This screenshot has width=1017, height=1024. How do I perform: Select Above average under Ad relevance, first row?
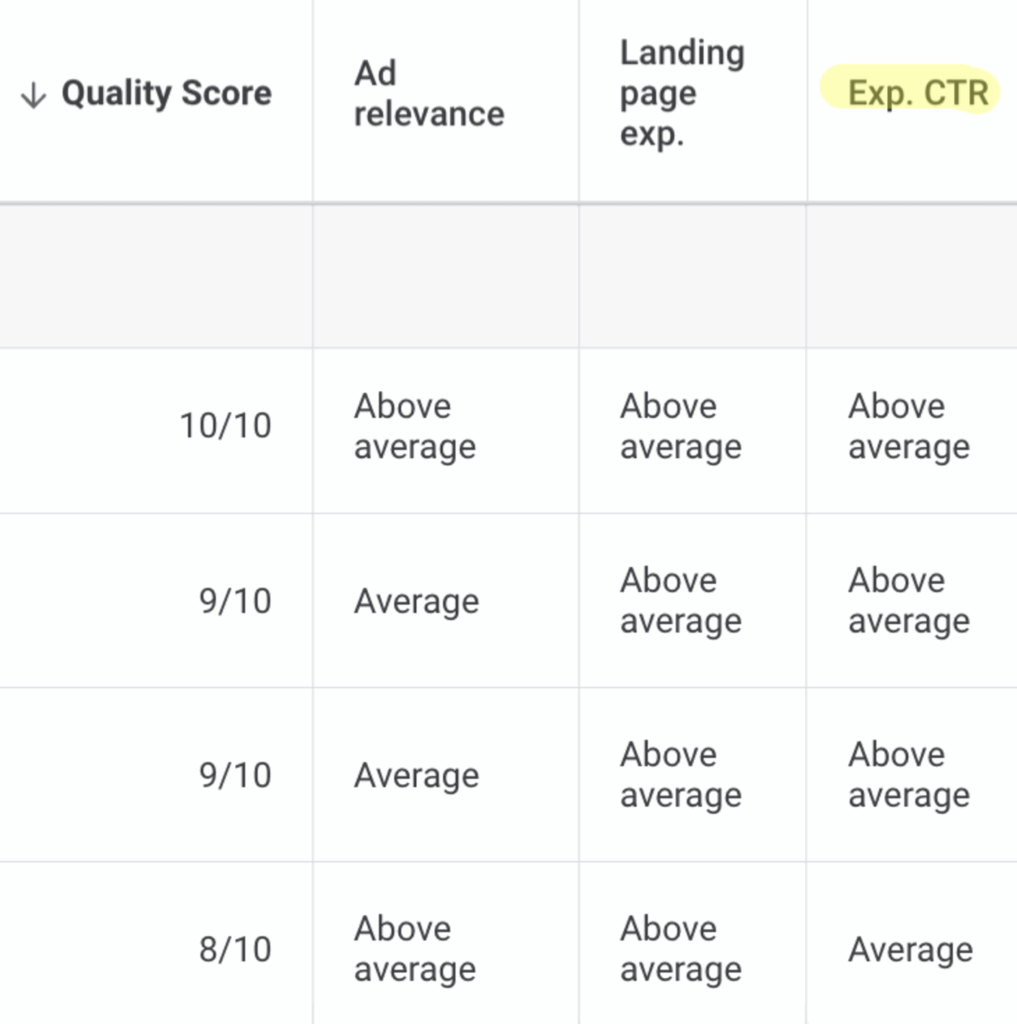[x=415, y=426]
